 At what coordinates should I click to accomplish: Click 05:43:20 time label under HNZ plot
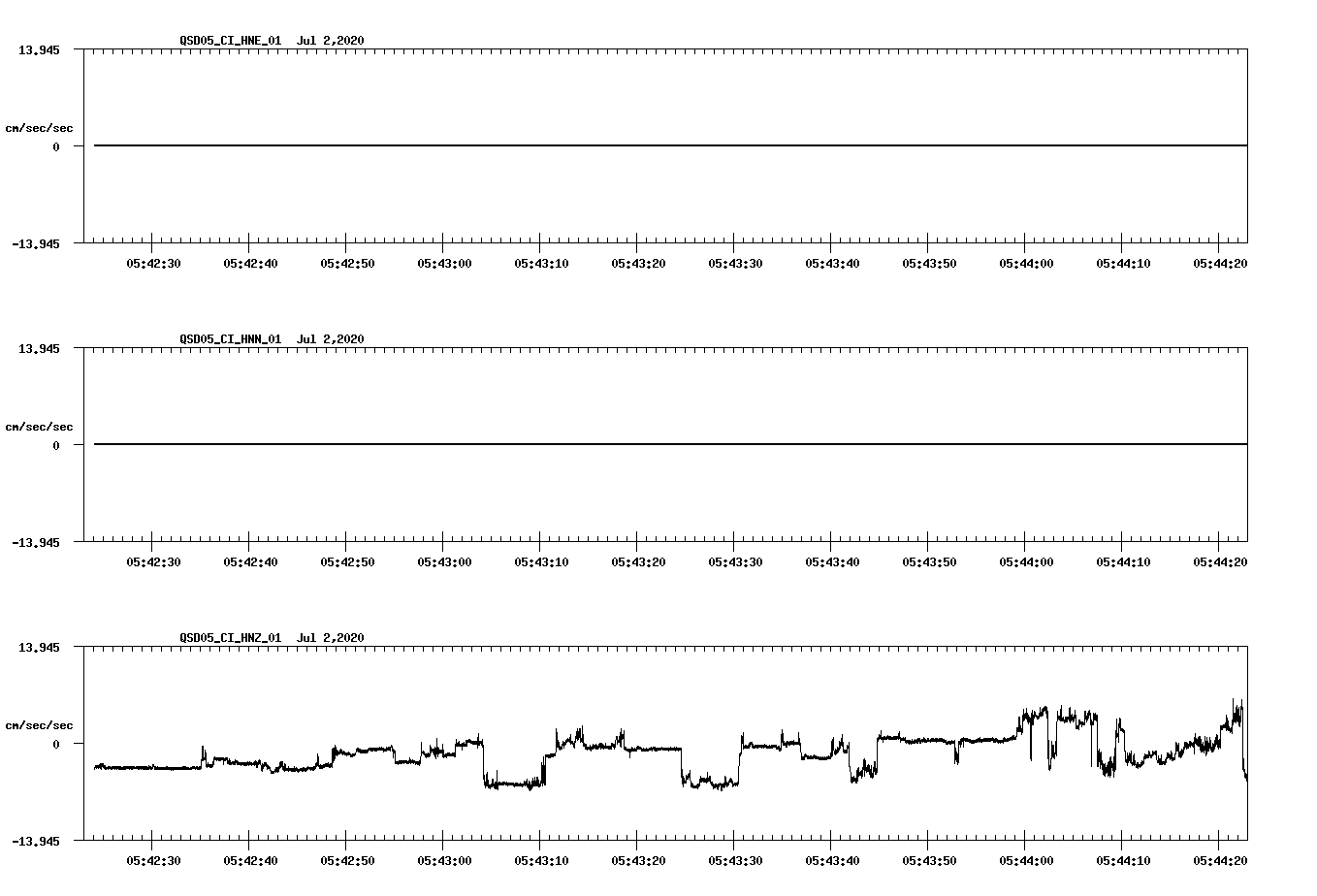(638, 860)
